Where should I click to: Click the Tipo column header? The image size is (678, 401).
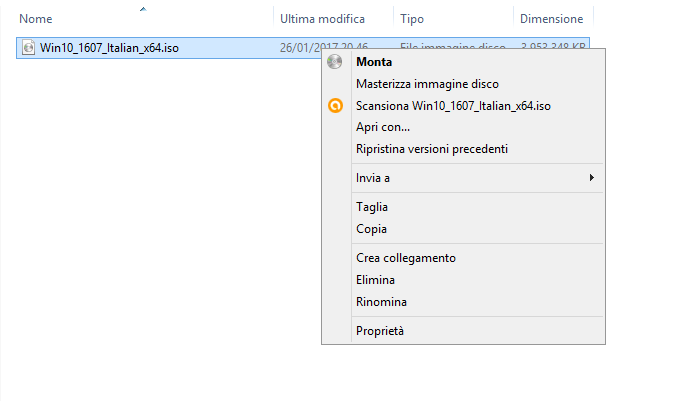click(x=411, y=19)
